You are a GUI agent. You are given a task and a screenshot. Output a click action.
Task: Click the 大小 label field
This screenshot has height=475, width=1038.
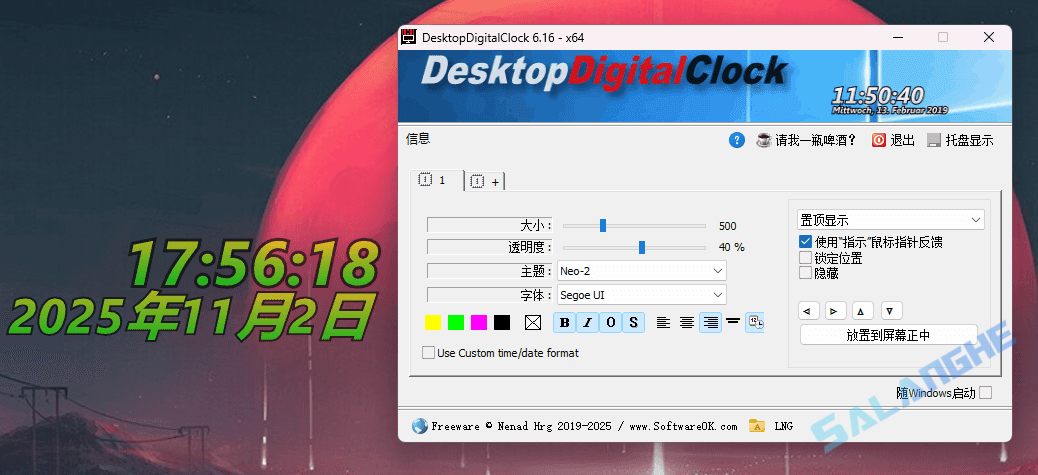[x=490, y=226]
